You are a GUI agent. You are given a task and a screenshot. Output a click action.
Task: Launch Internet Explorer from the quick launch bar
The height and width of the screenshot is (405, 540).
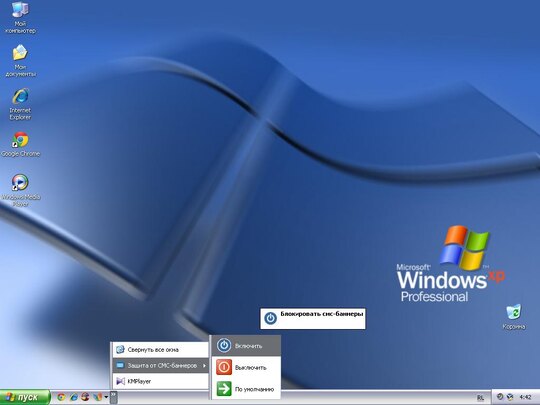tap(73, 397)
